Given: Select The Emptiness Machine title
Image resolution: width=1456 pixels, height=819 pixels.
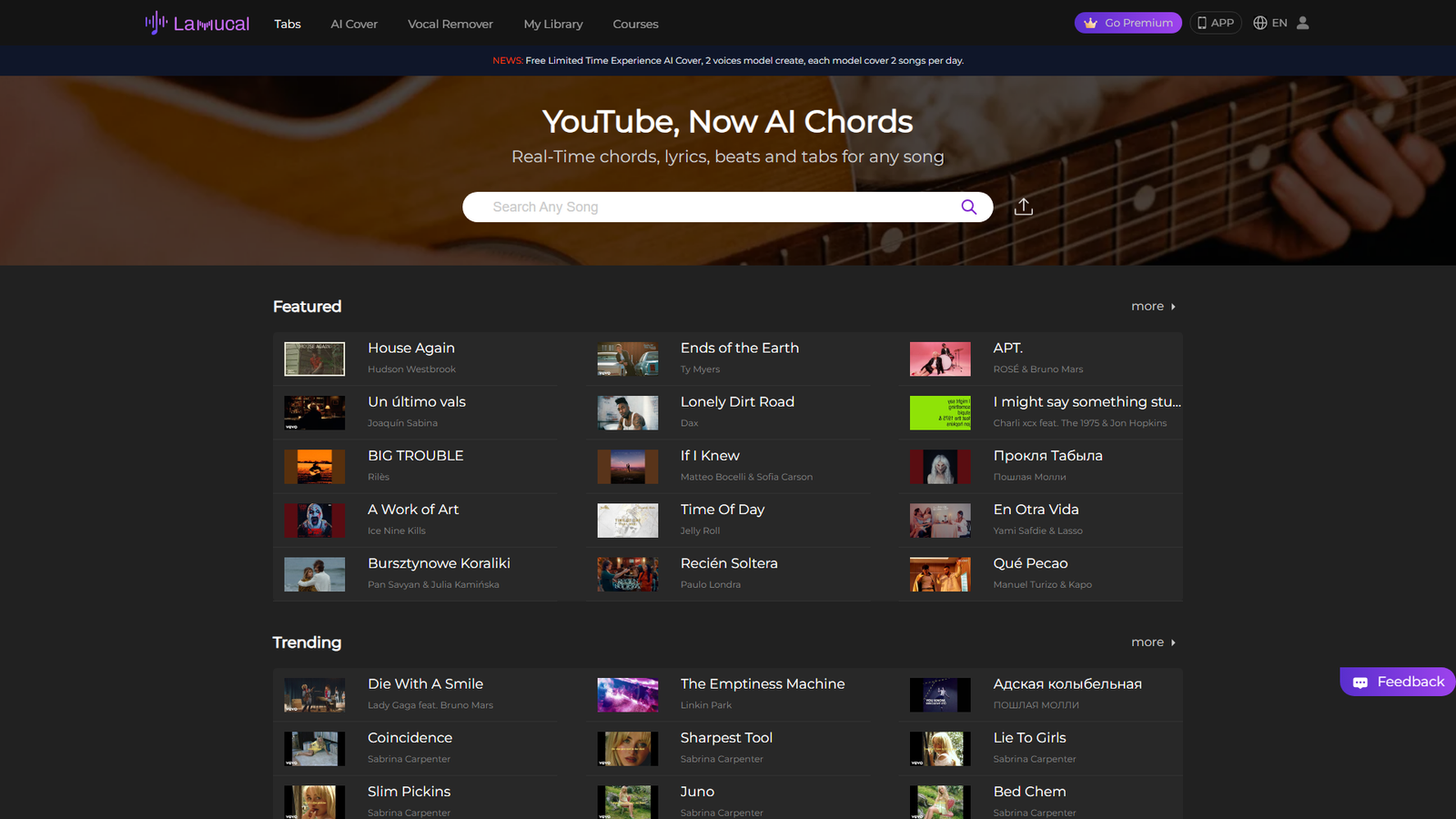Looking at the screenshot, I should [763, 683].
